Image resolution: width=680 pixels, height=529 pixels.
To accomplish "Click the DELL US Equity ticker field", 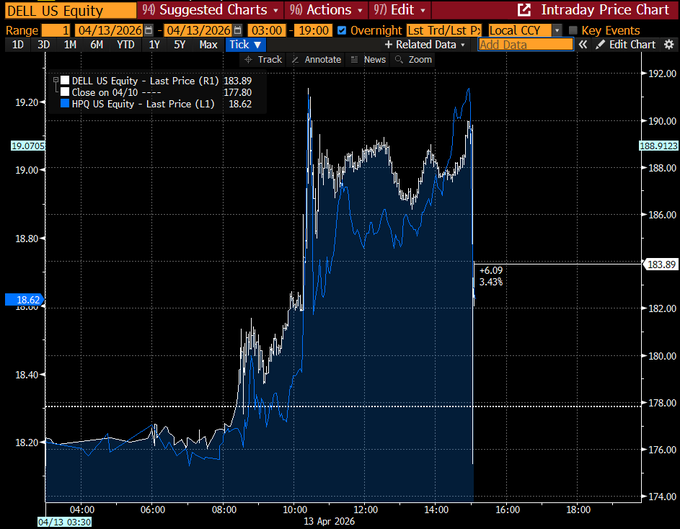I will coord(71,10).
